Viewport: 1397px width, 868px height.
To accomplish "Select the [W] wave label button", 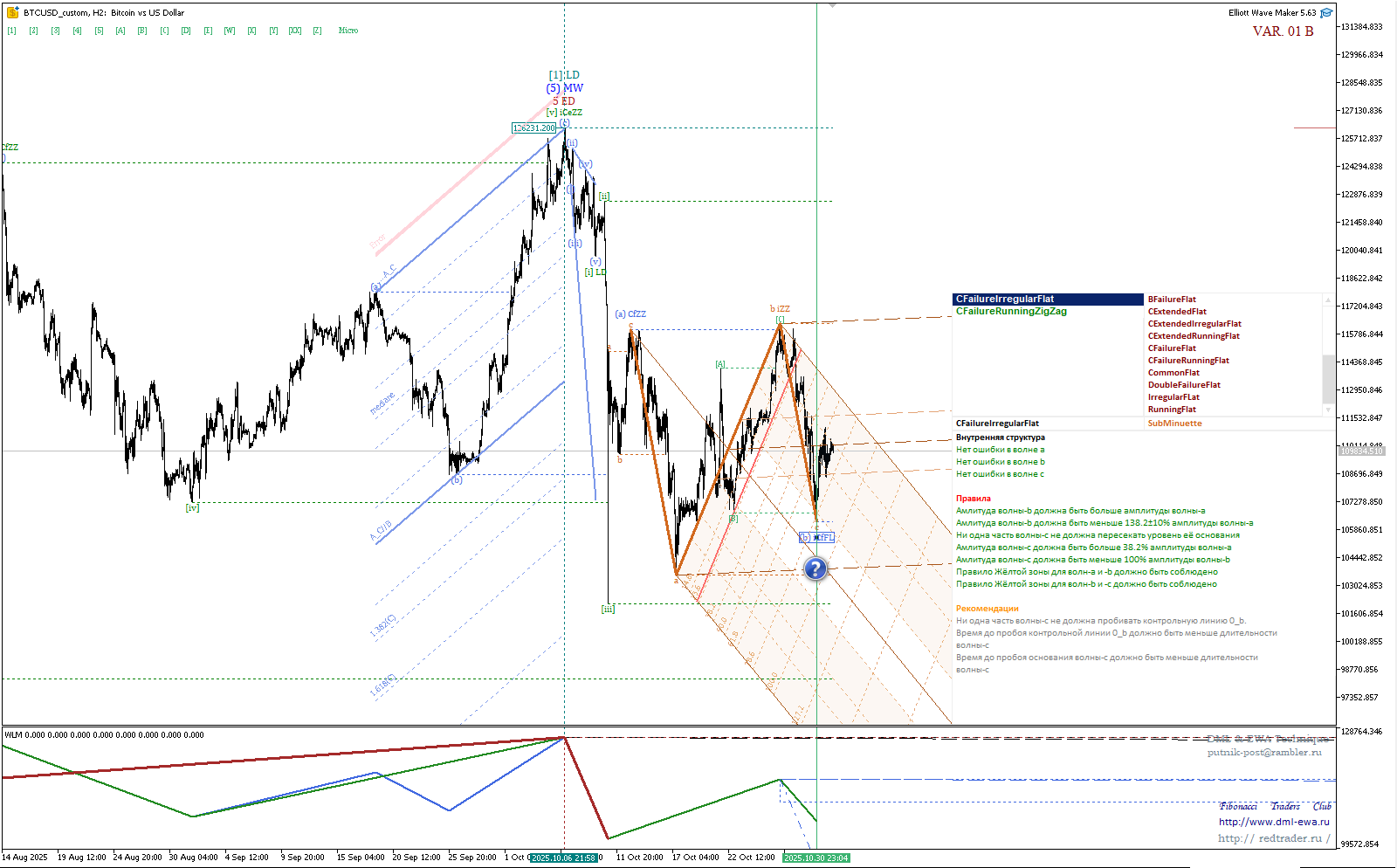I will [230, 31].
